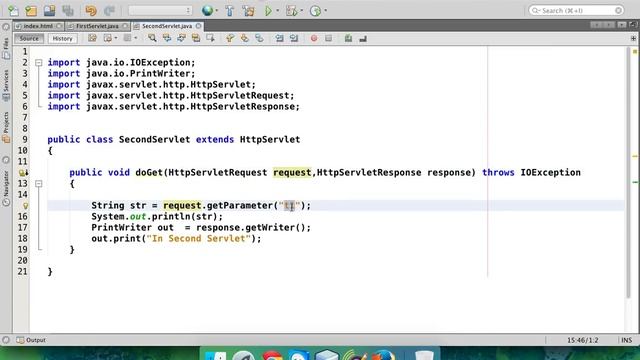Screen dimensions: 640x360
Task: Click the Shift Line Right icon
Action: (x=294, y=38)
